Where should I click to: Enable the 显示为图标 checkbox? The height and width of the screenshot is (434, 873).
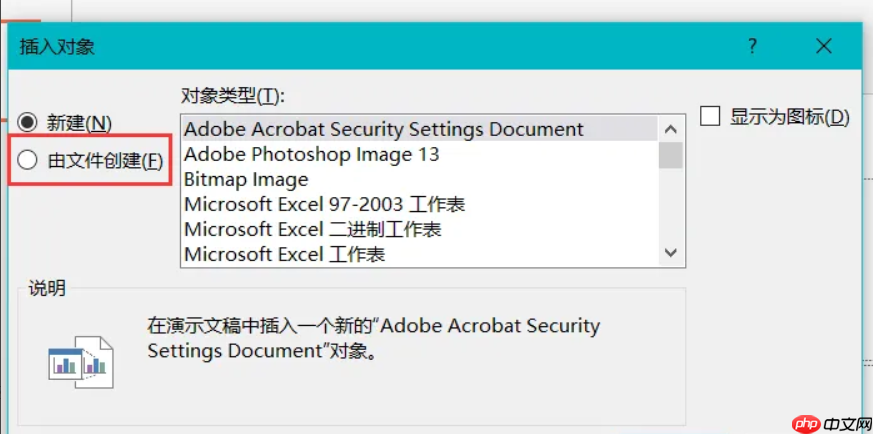point(711,116)
